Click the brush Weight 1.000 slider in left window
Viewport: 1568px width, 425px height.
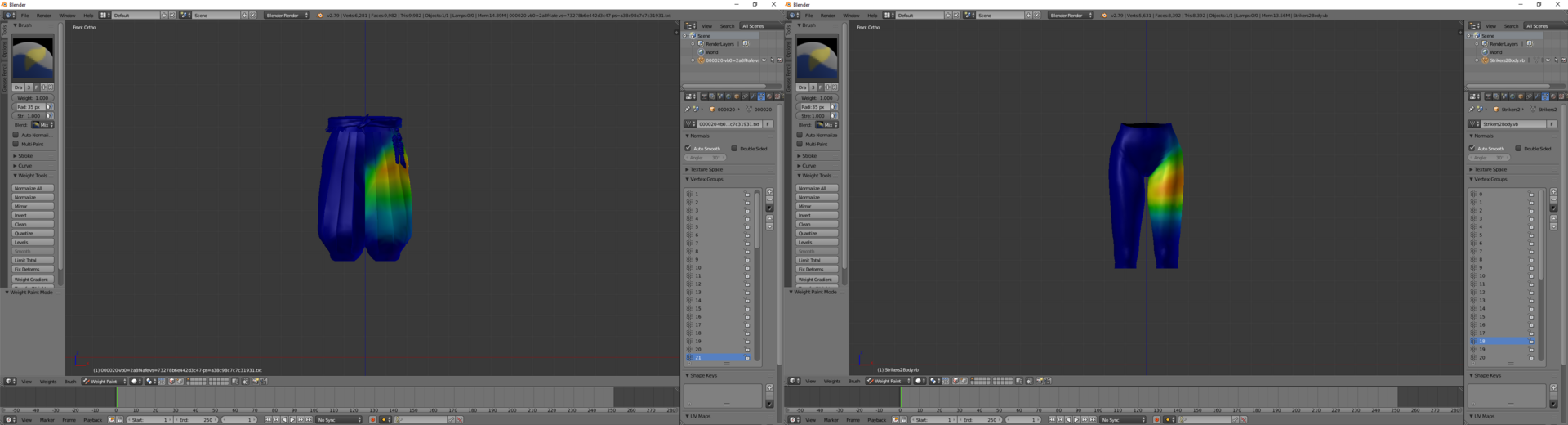(x=33, y=98)
